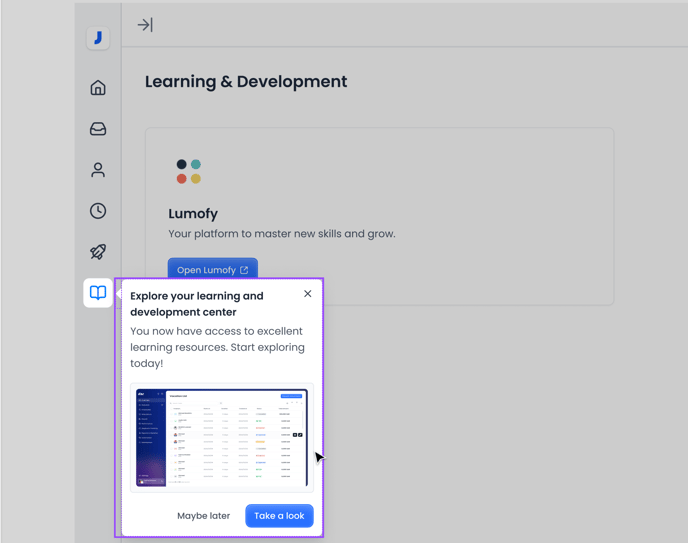Select the open book learning icon
Viewport: 688px width, 543px height.
pyautogui.click(x=98, y=293)
